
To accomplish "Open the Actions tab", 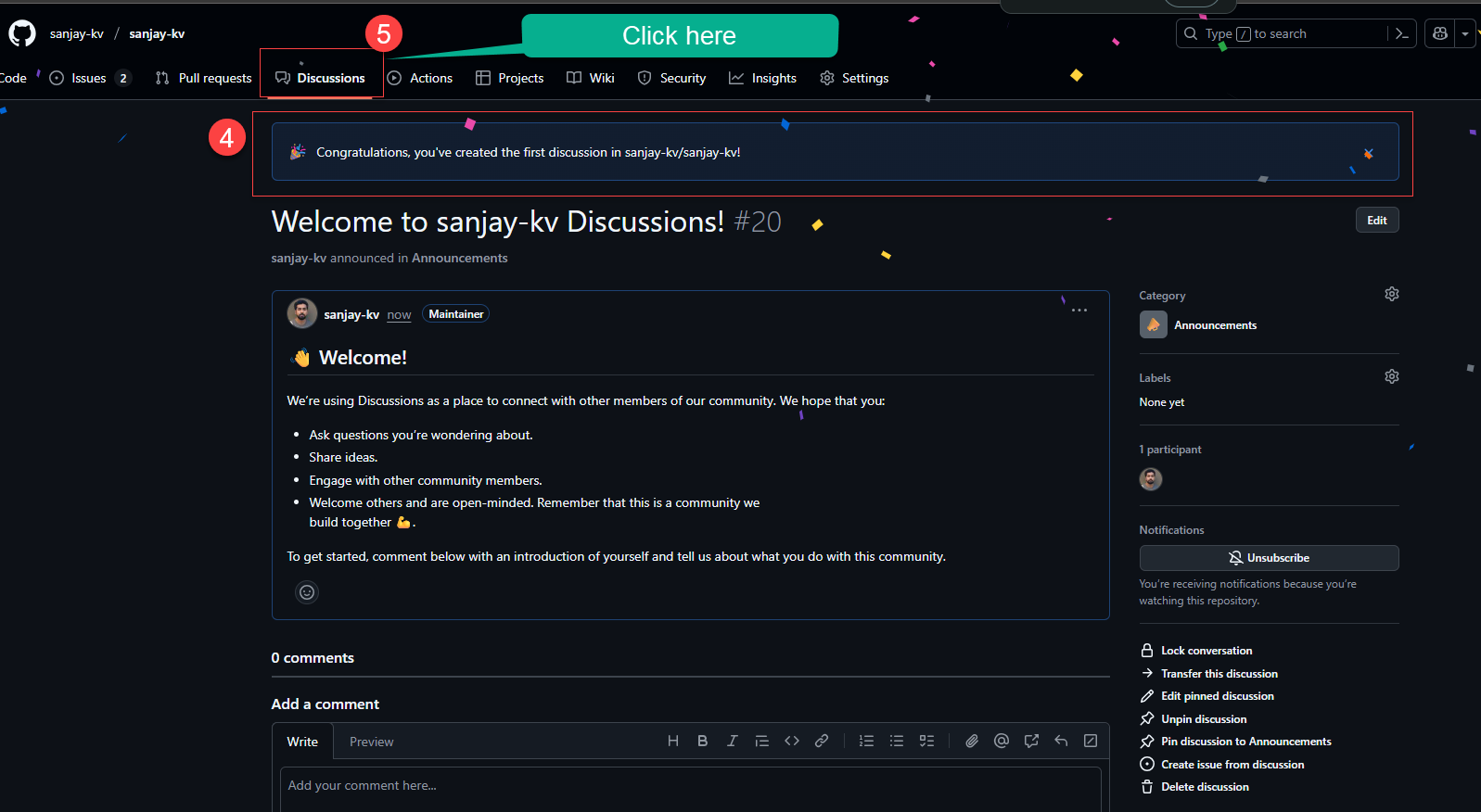I will pos(420,78).
